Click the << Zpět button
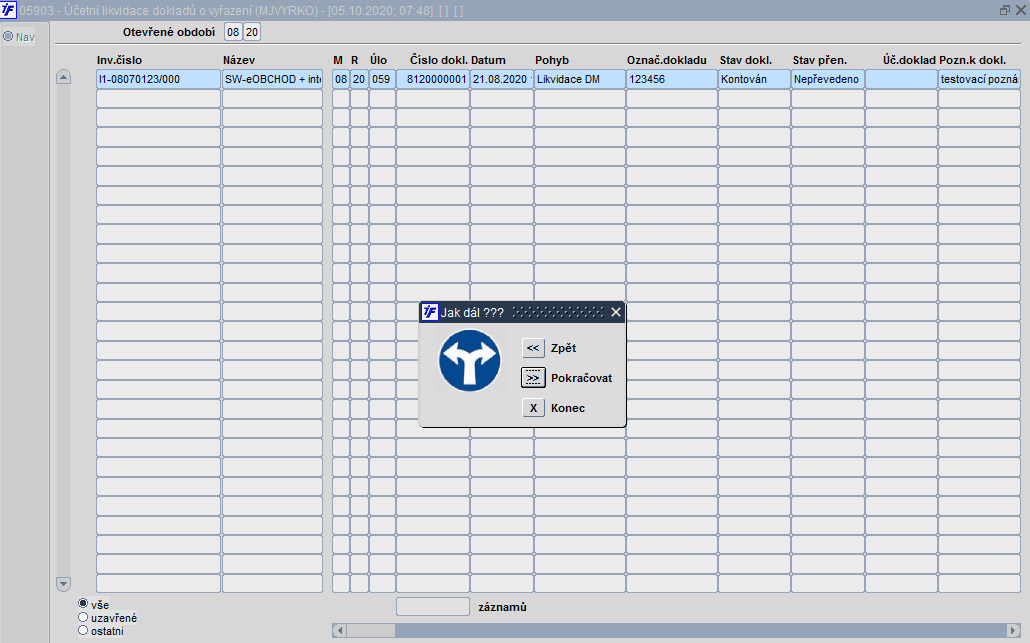The image size is (1030, 643). point(533,348)
